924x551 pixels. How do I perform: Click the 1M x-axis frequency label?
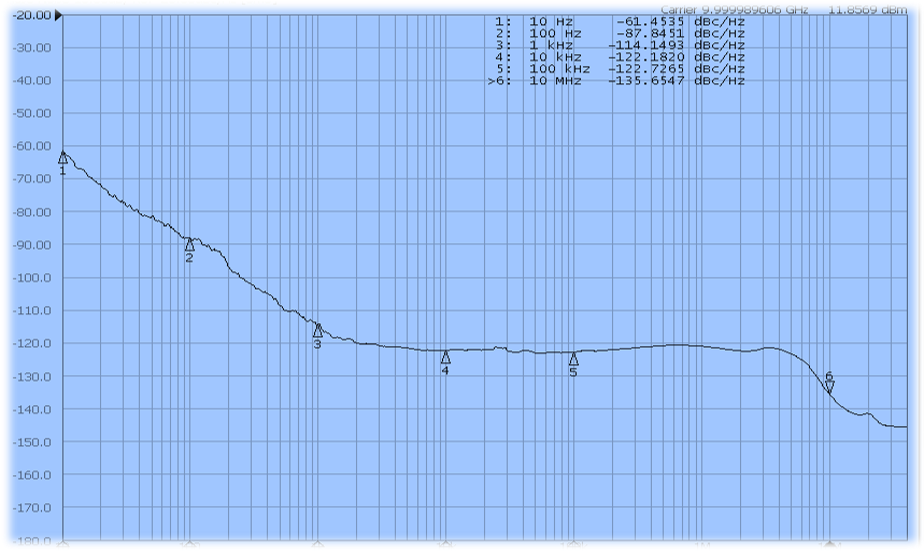point(701,546)
